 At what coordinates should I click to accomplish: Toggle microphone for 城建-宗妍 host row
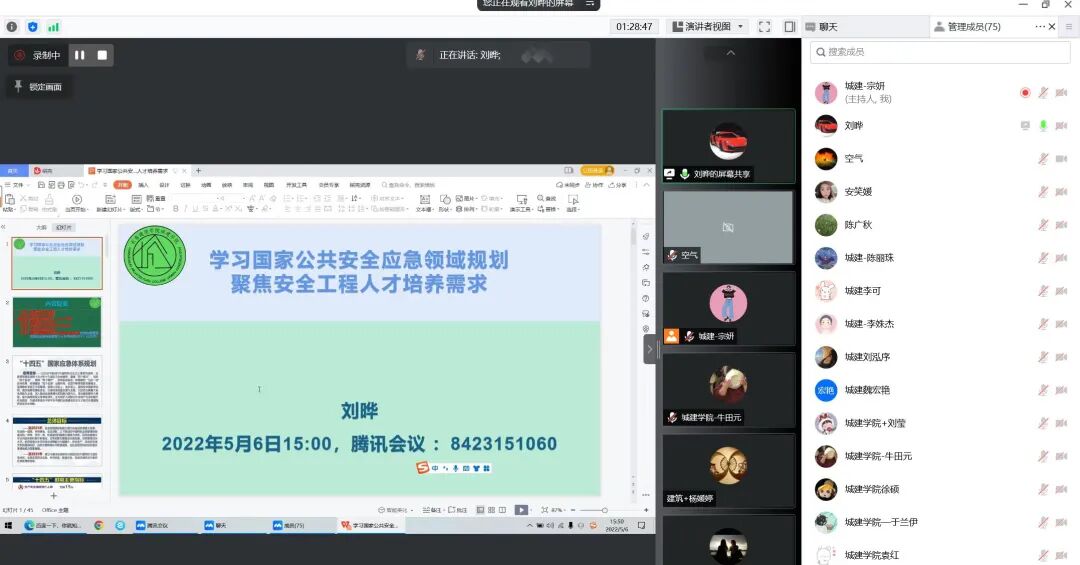1043,92
